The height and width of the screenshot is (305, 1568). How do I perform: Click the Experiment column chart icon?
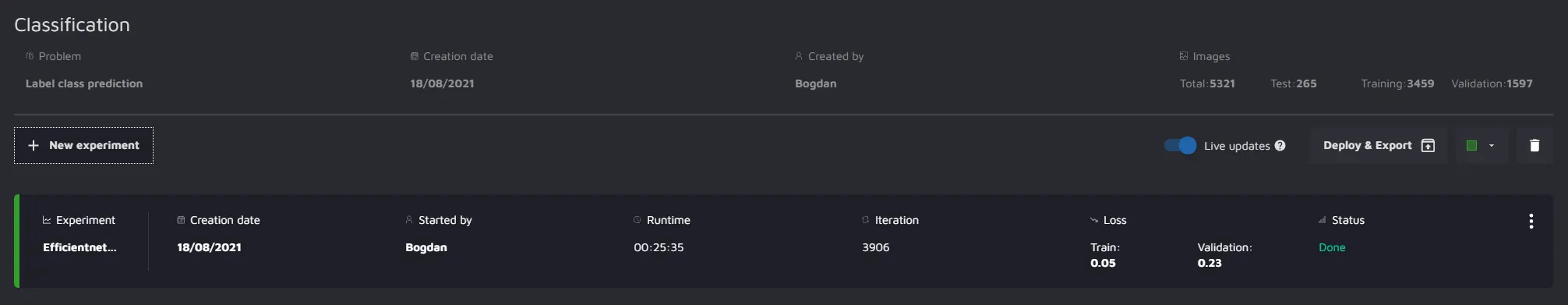[x=47, y=220]
